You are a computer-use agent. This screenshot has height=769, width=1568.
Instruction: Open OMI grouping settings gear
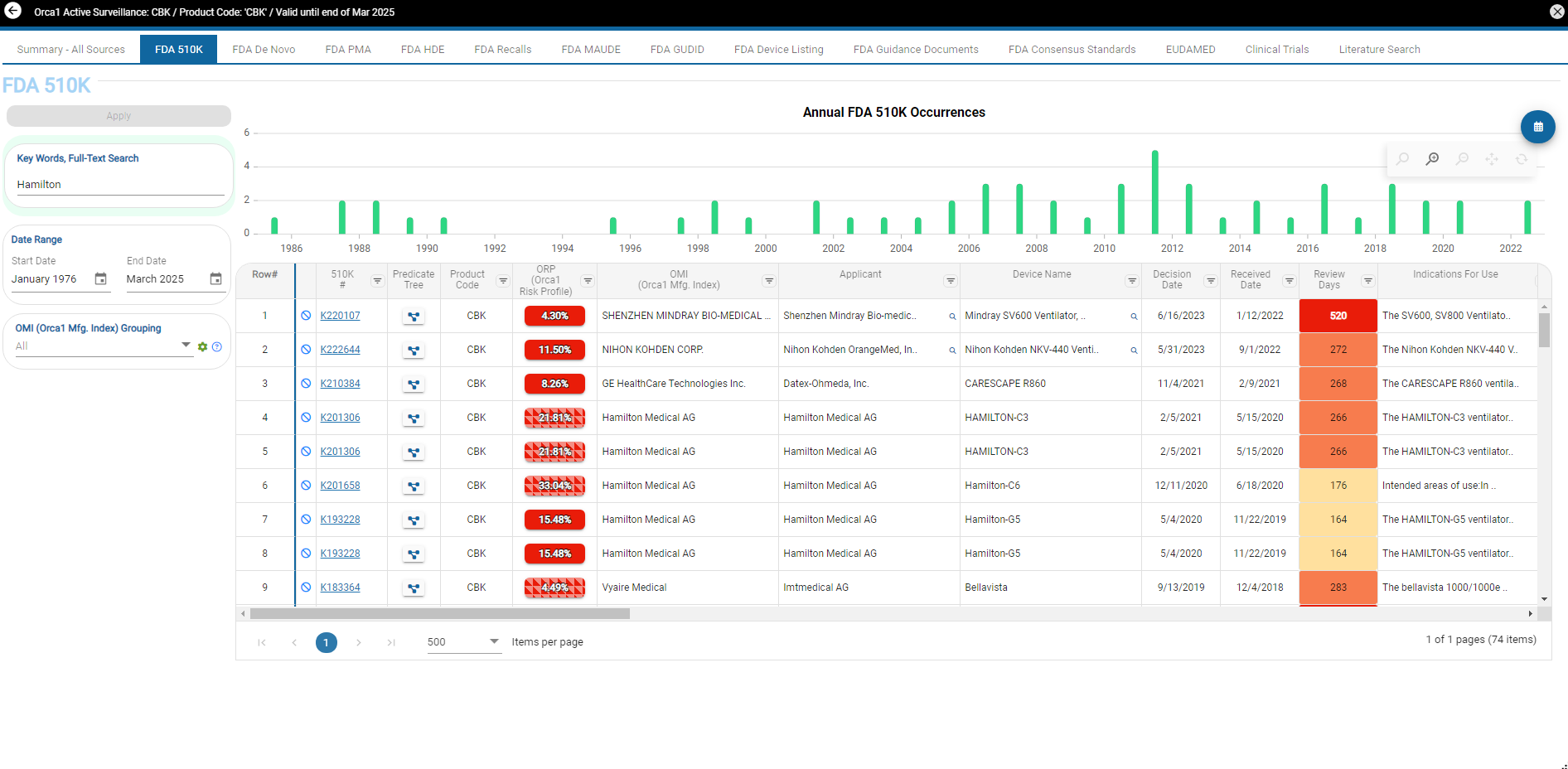click(x=202, y=346)
